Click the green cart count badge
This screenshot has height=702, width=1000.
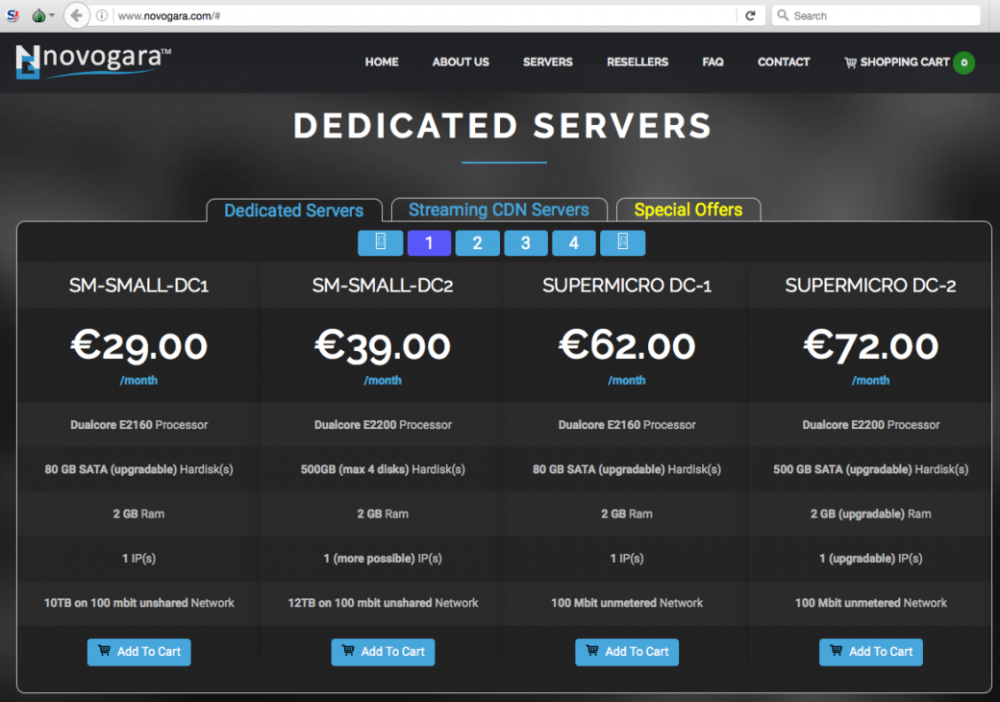[x=964, y=62]
